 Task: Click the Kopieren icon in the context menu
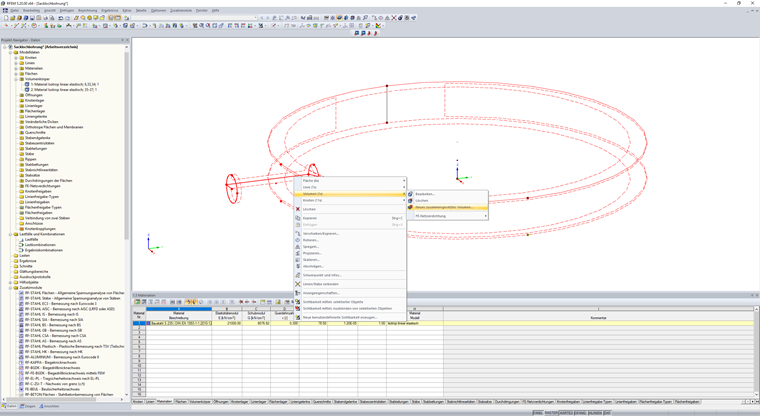(x=298, y=218)
